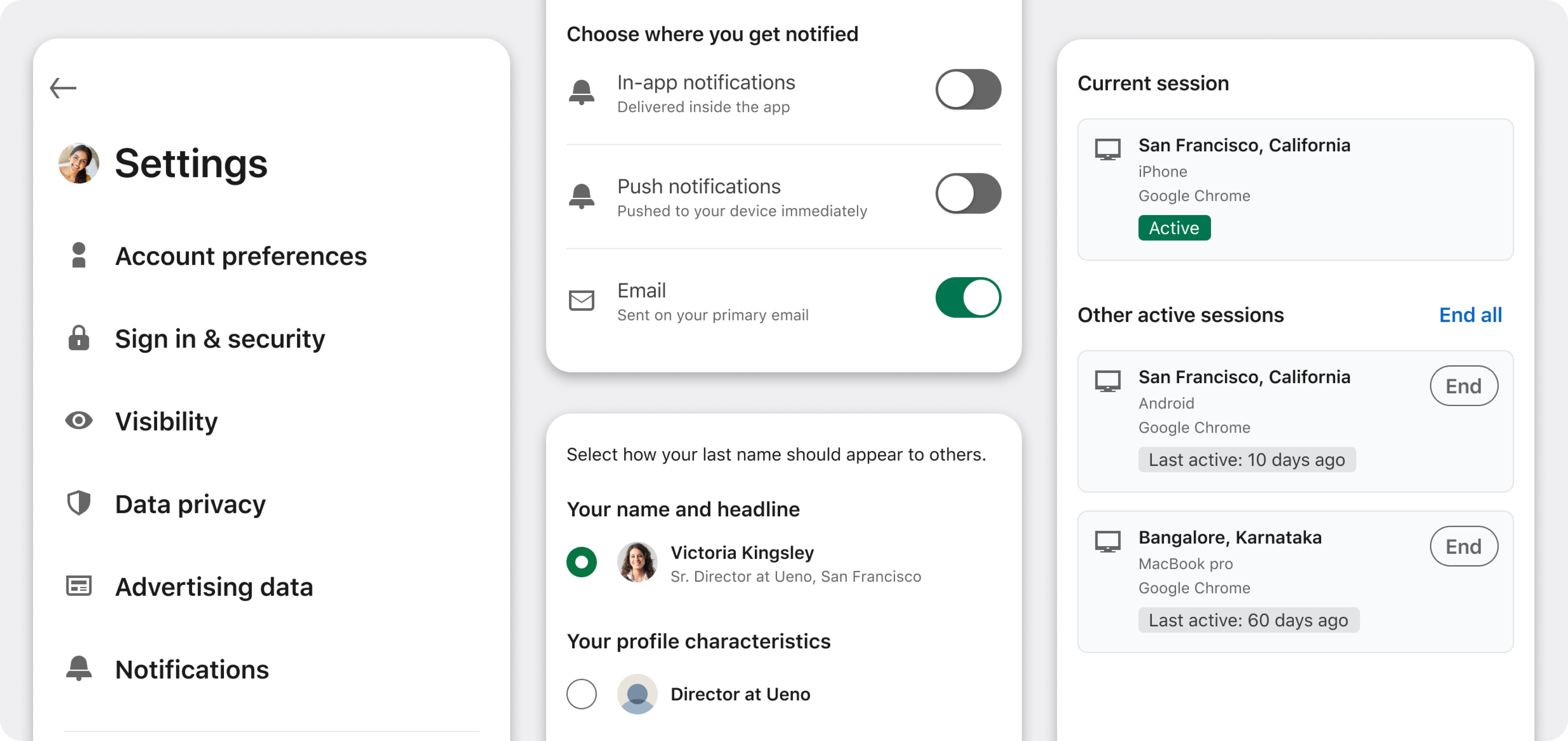Image resolution: width=1568 pixels, height=741 pixels.
Task: Choose the Director at Ueno radio button
Action: pyautogui.click(x=581, y=694)
